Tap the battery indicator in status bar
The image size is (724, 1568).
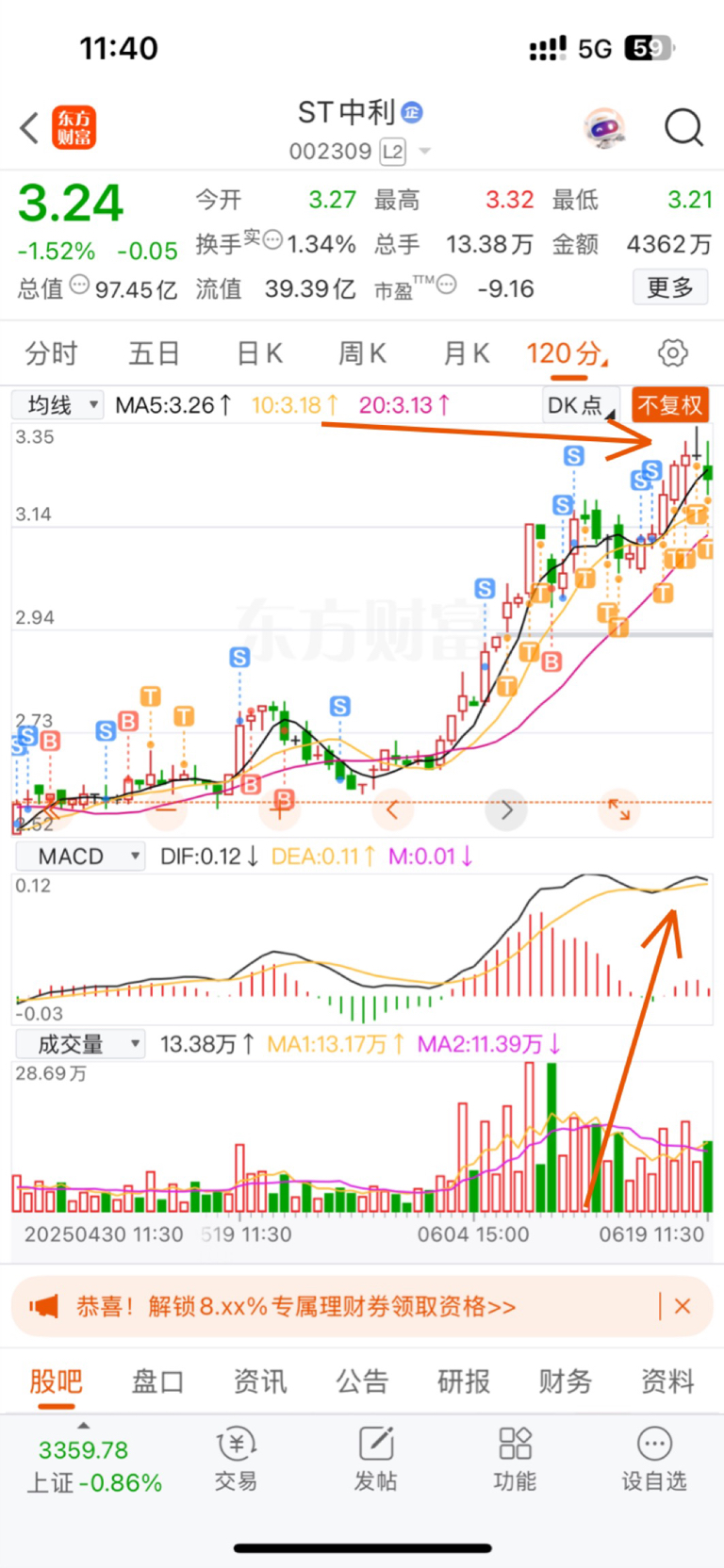coord(650,47)
